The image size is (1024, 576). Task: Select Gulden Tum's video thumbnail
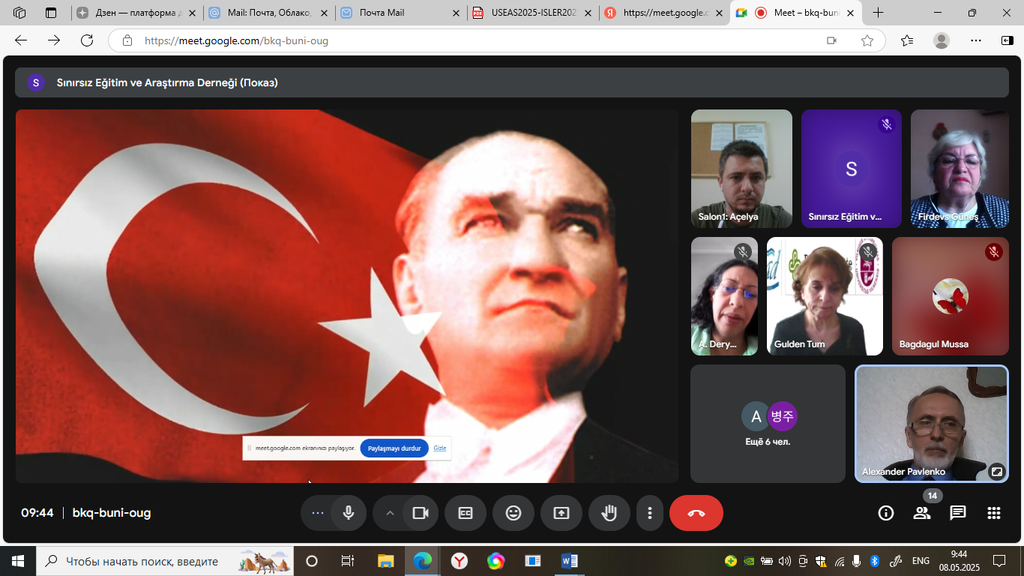pos(825,296)
